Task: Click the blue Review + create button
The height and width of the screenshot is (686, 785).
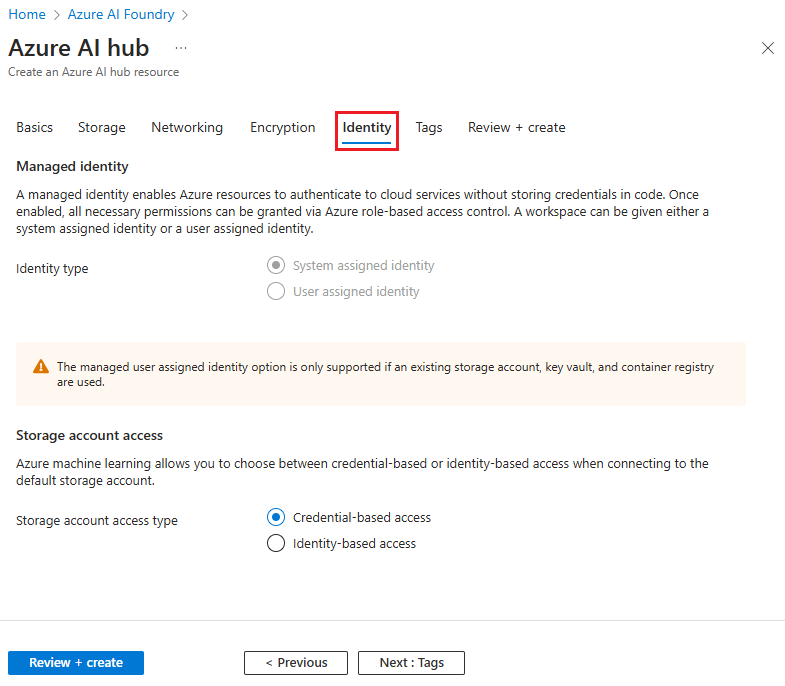Action: coord(76,662)
